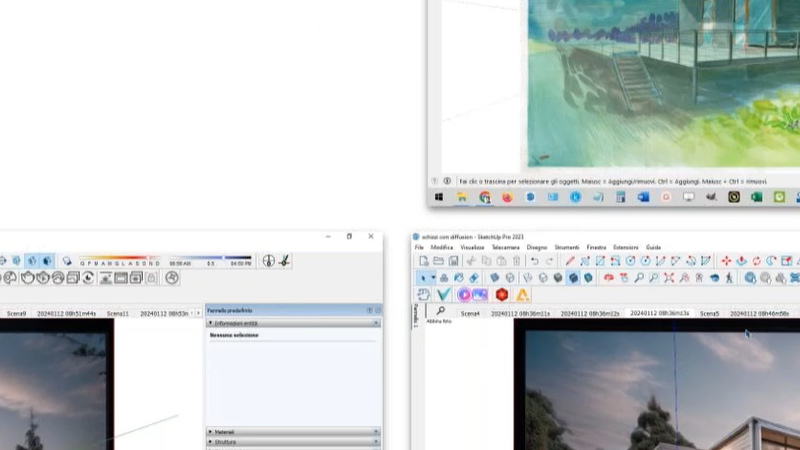
Task: Select the pencil Line tool in the toolbar
Action: pos(570,261)
